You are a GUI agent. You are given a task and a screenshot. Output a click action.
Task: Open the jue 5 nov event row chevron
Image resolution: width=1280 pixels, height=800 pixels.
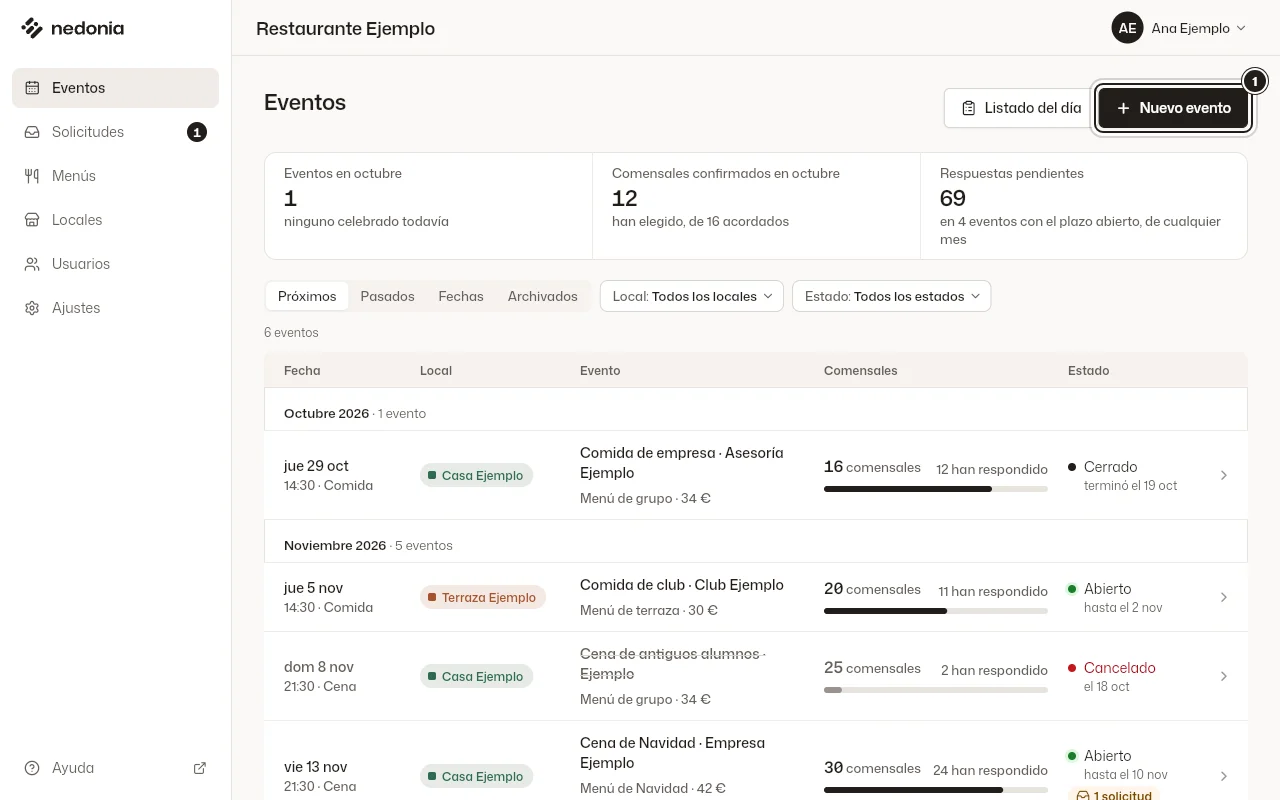tap(1224, 597)
